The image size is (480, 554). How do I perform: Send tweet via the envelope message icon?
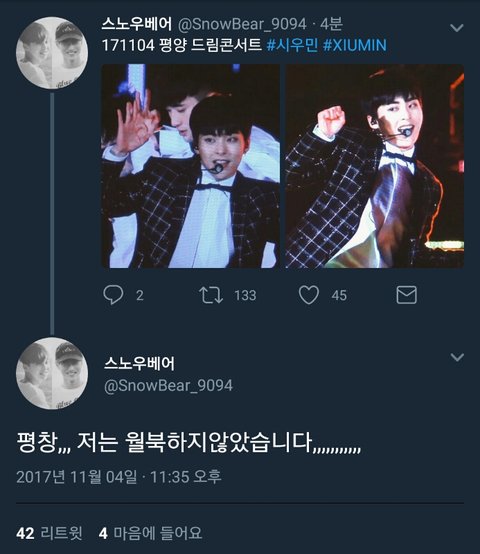pos(407,295)
